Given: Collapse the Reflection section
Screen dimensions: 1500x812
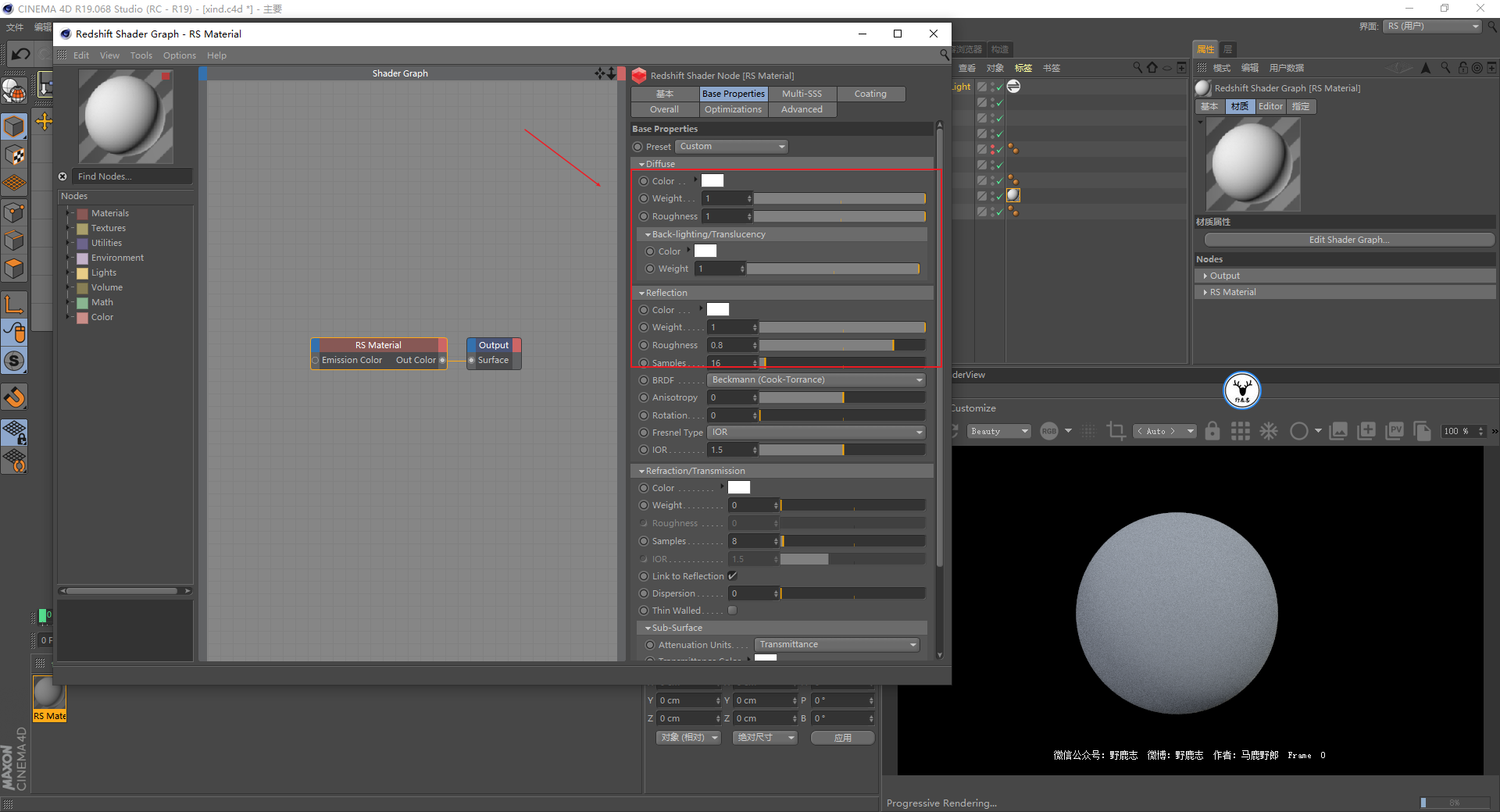Looking at the screenshot, I should coord(641,294).
